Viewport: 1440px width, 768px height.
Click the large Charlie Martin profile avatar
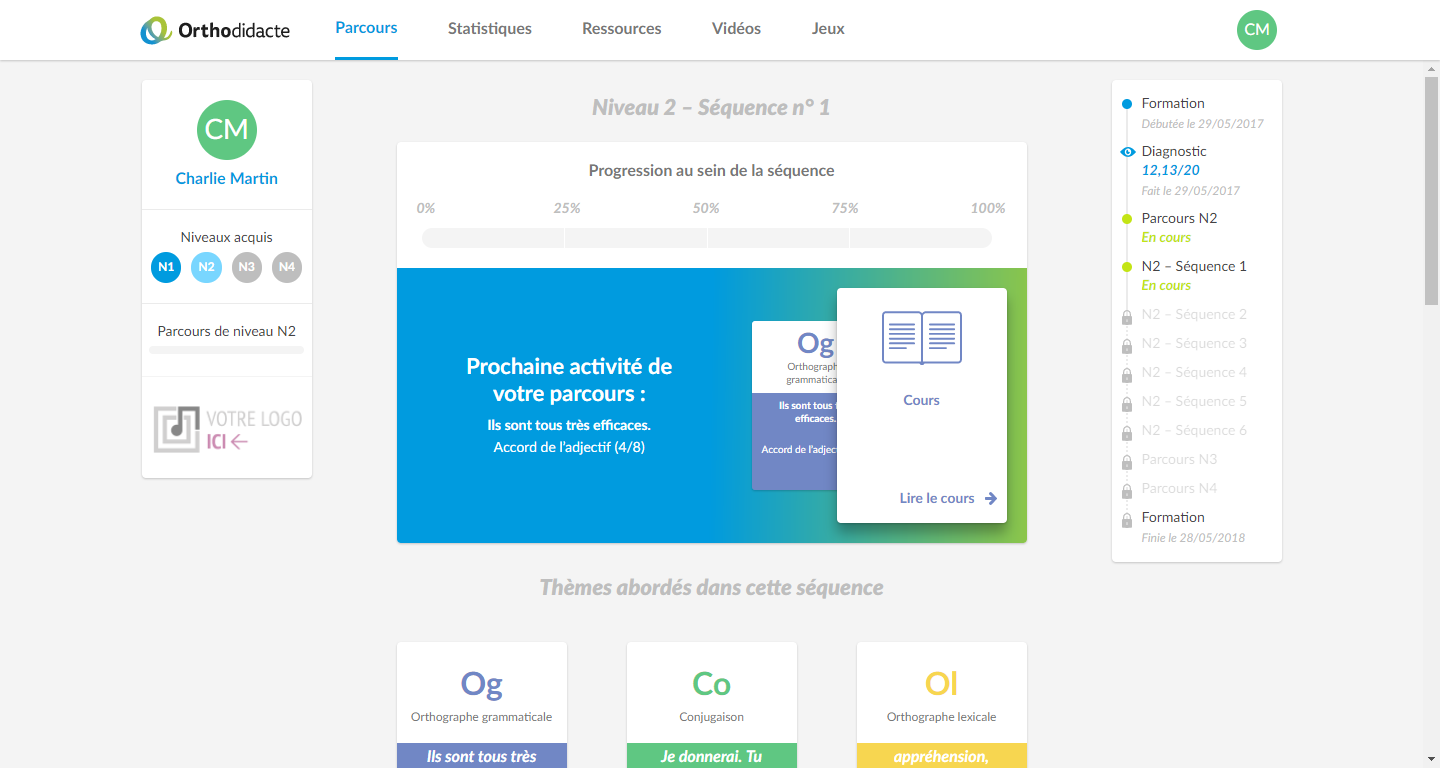(x=227, y=130)
